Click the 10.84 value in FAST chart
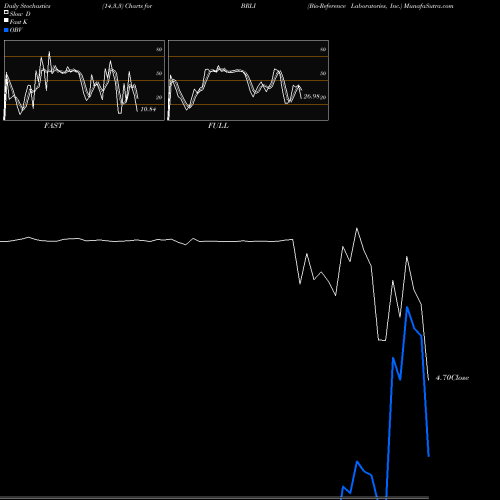The image size is (500, 500). (148, 109)
